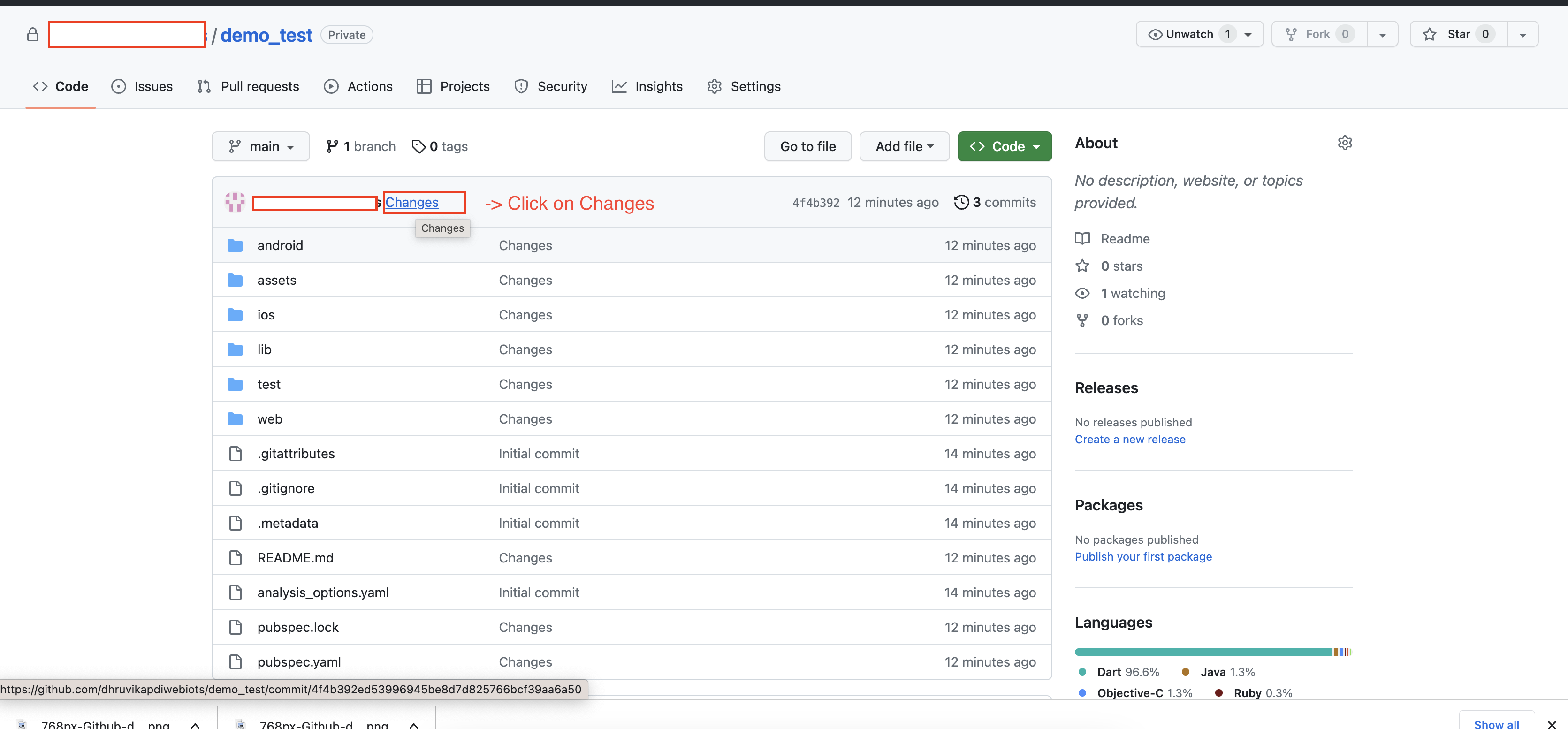Click the lock icon before the repository name

tap(32, 34)
